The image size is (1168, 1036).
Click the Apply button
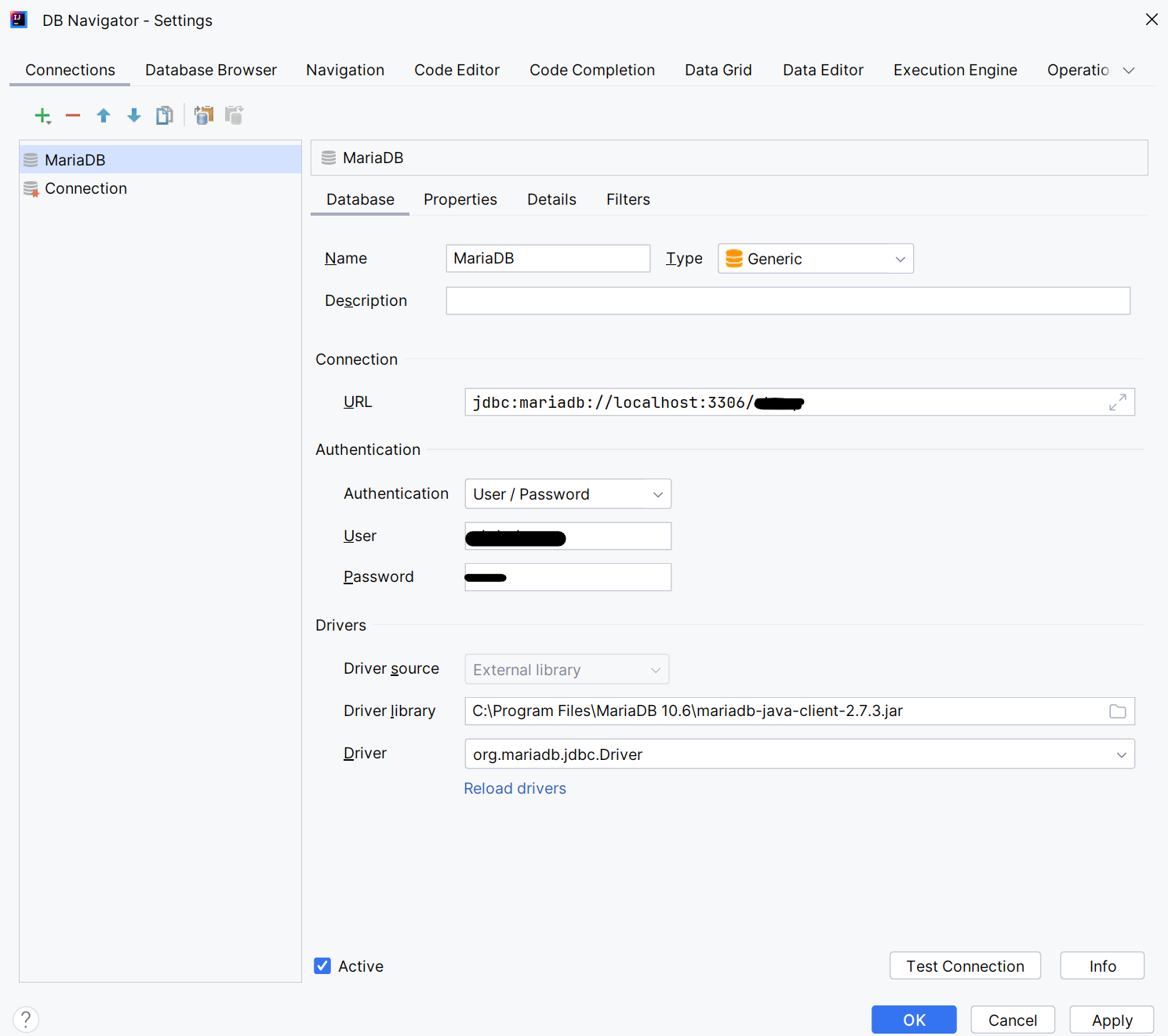coord(1112,1020)
